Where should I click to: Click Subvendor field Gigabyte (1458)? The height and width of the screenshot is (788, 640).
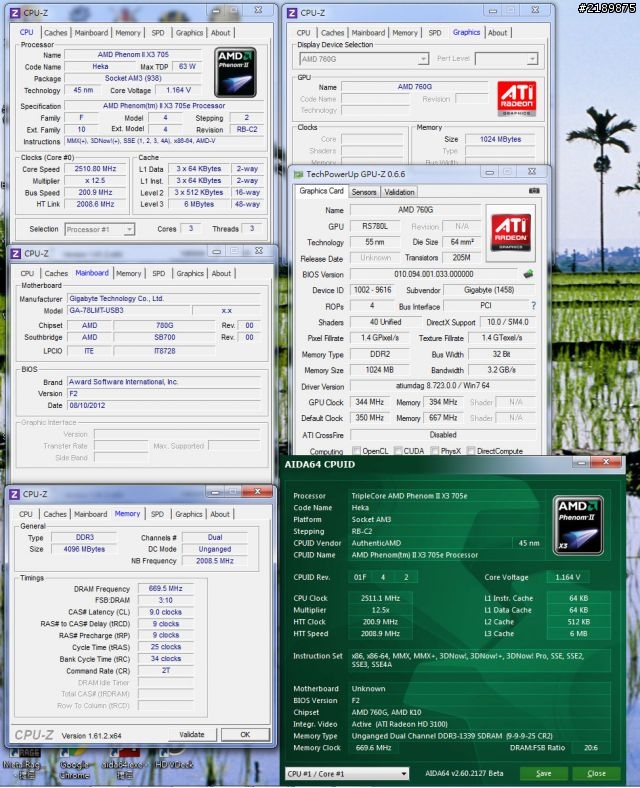click(489, 290)
